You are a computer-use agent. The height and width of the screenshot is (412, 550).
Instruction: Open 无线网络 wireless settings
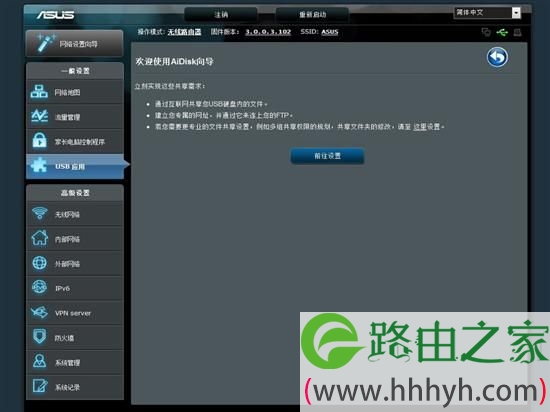pyautogui.click(x=75, y=214)
